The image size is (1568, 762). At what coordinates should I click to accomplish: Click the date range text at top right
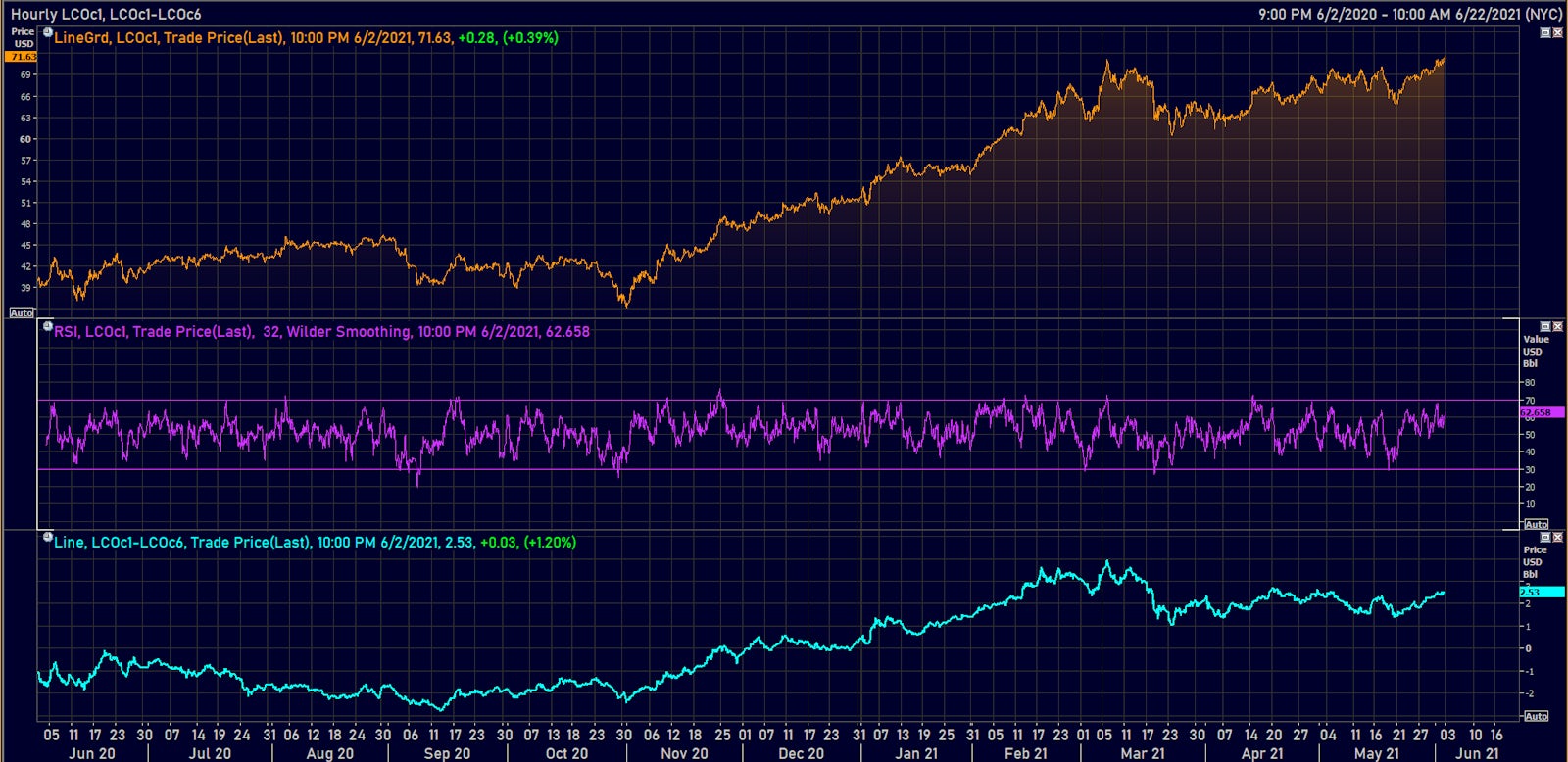(1410, 14)
